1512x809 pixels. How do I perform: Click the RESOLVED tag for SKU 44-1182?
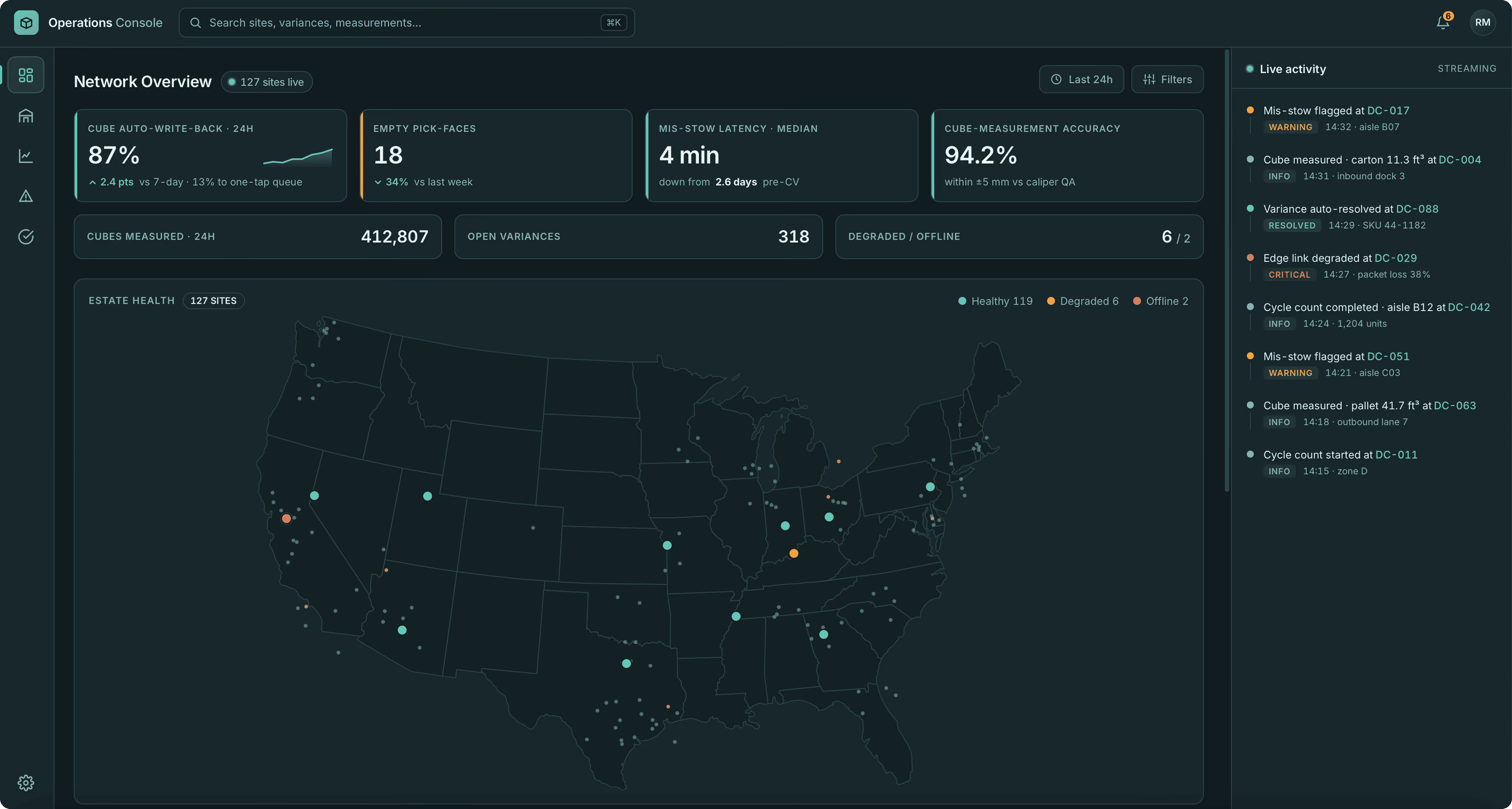[1292, 226]
